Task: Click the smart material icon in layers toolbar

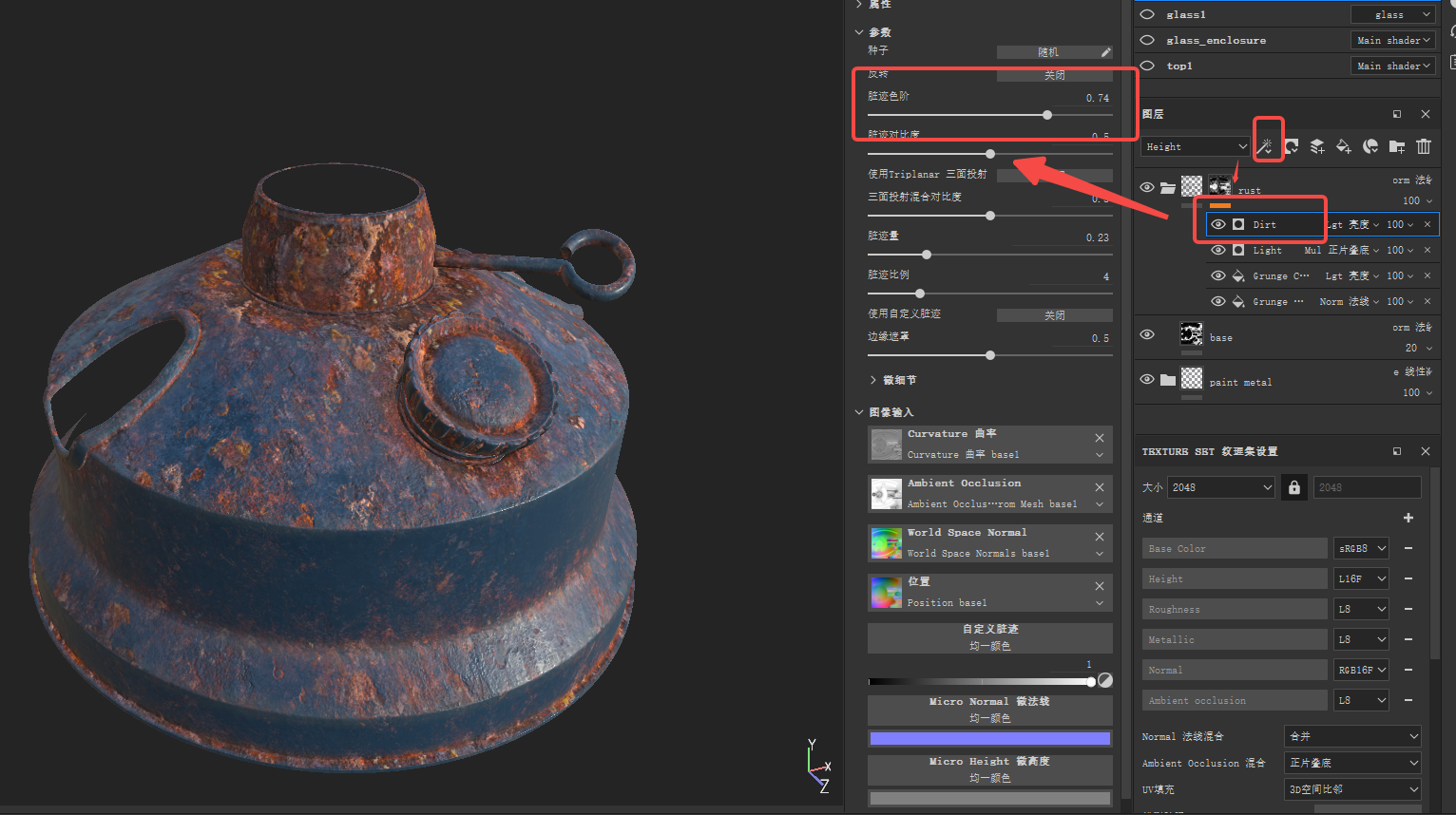Action: [x=1370, y=146]
